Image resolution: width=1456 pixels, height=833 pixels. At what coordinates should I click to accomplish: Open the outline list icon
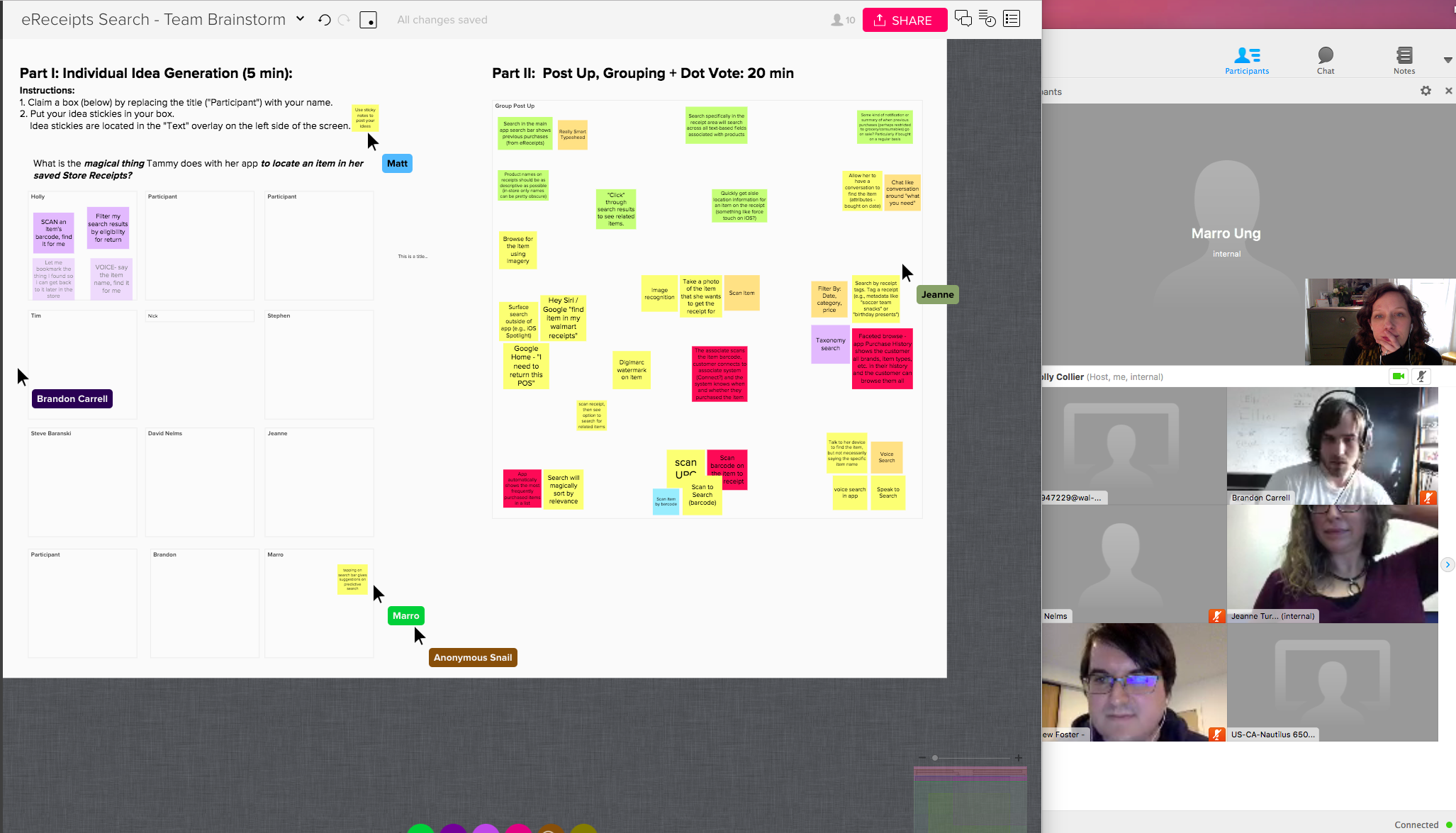coord(1012,19)
